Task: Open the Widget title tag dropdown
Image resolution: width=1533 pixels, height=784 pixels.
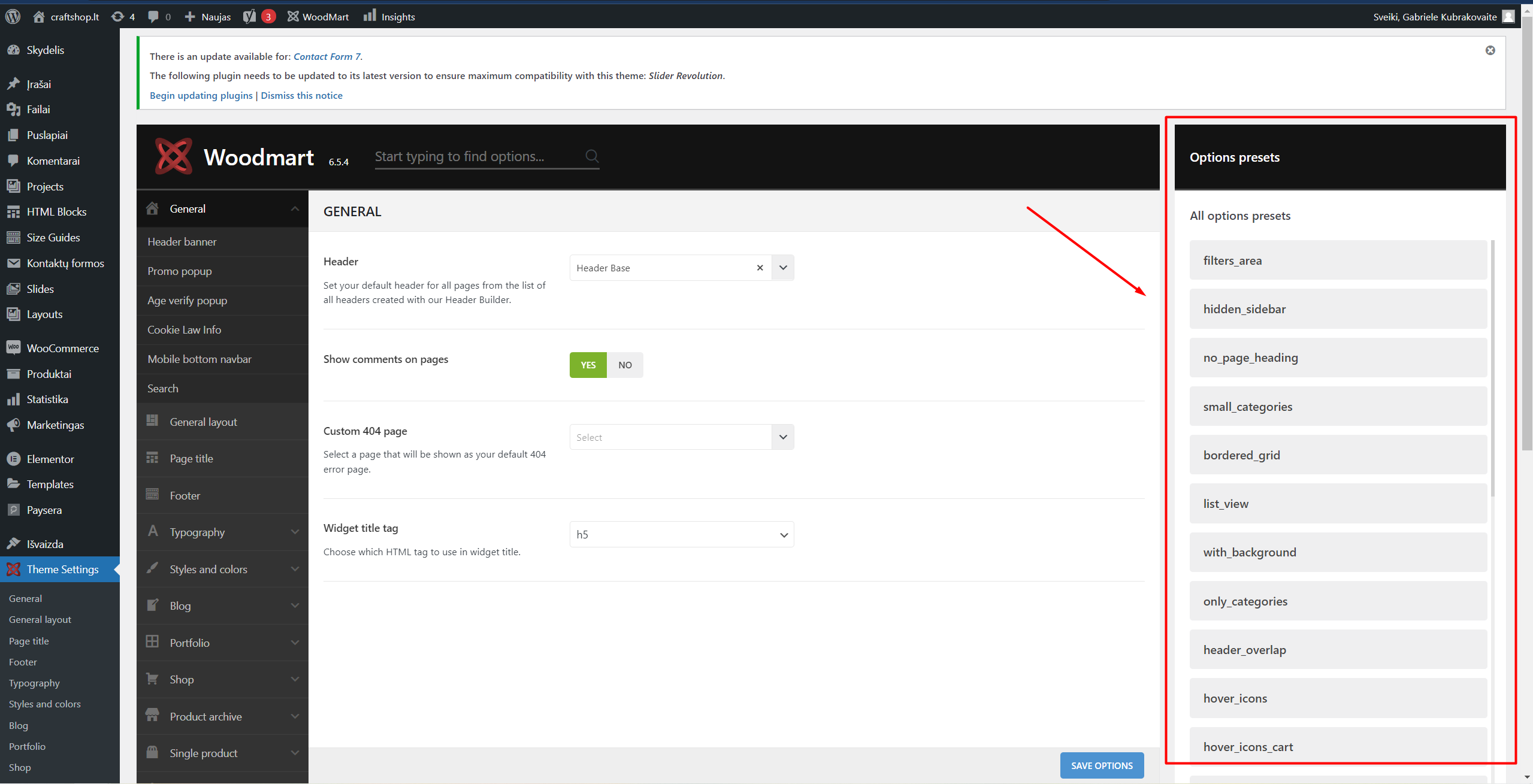Action: (682, 534)
